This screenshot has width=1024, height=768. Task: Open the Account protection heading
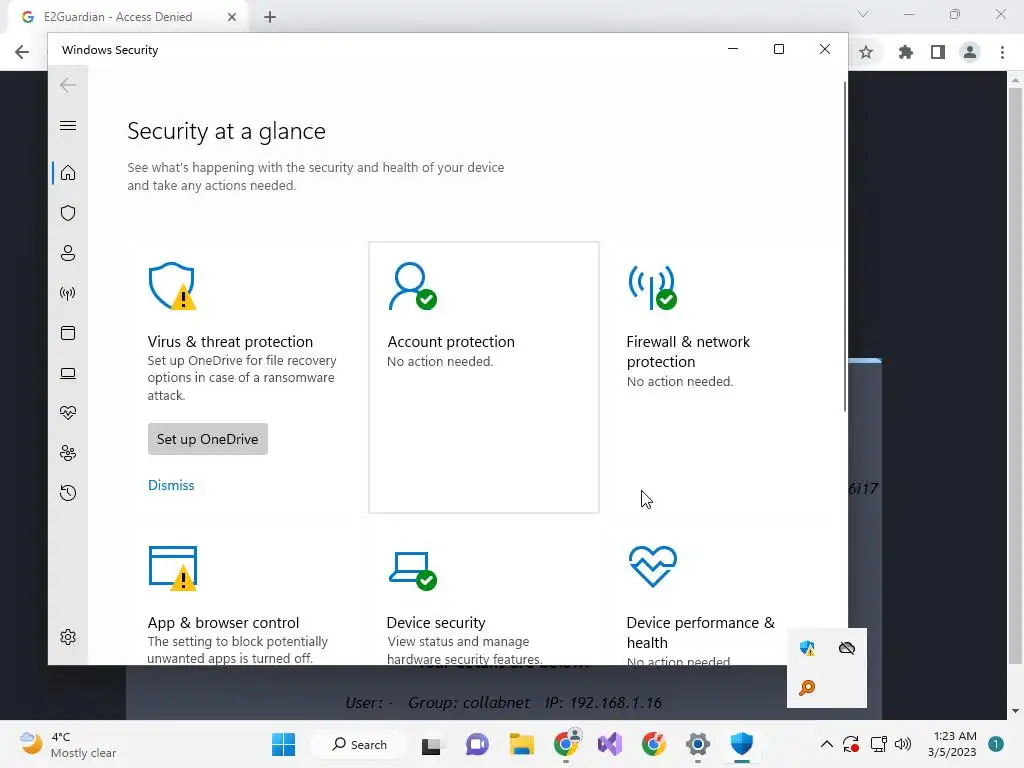(x=451, y=342)
